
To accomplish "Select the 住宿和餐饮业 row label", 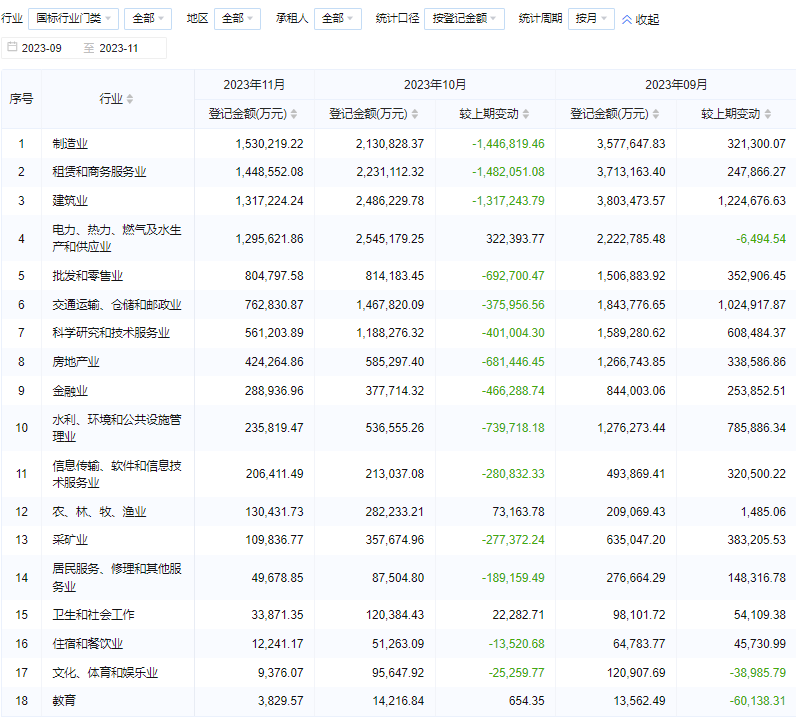I will pyautogui.click(x=87, y=643).
